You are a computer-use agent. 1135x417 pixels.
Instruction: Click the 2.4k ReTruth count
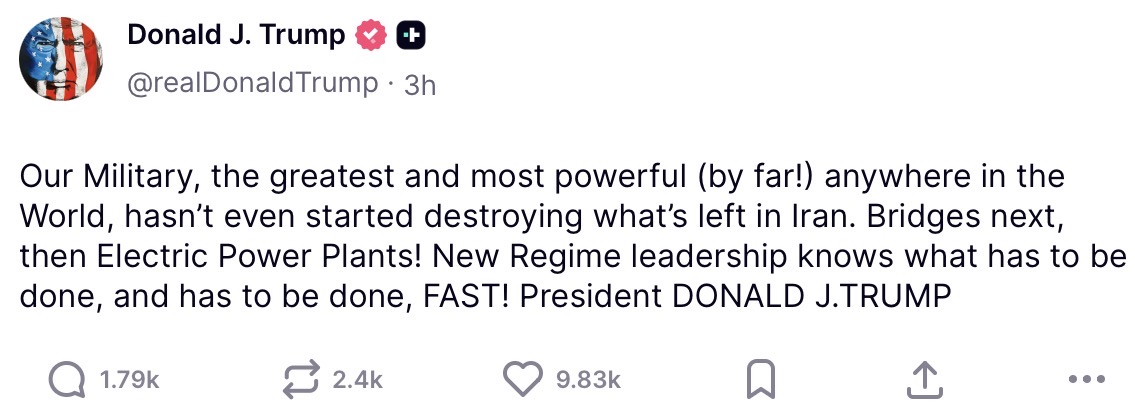click(x=357, y=380)
